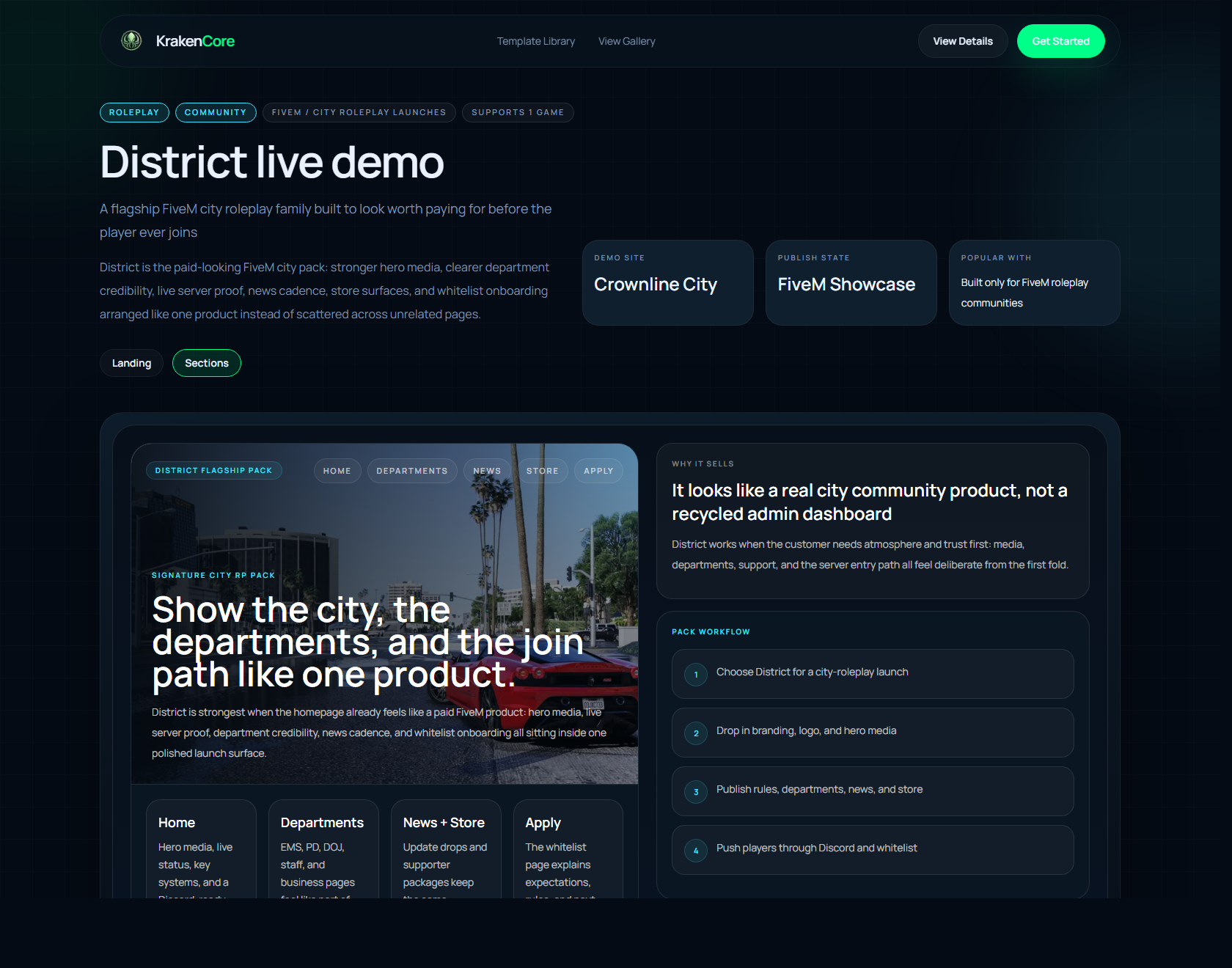Click the Home feature card heading
The width and height of the screenshot is (1232, 968).
point(177,823)
